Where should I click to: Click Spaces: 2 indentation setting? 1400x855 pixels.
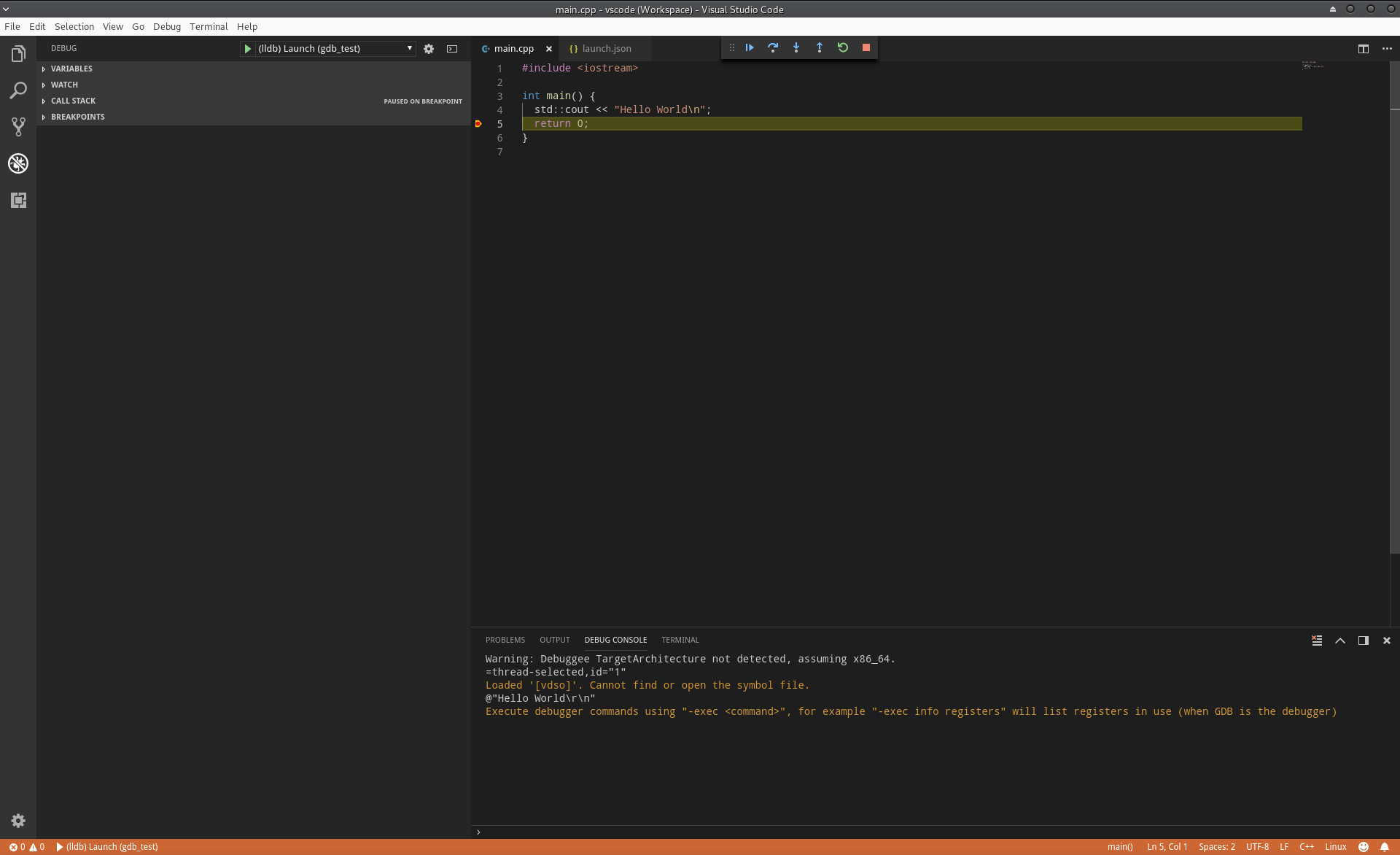tap(1216, 847)
